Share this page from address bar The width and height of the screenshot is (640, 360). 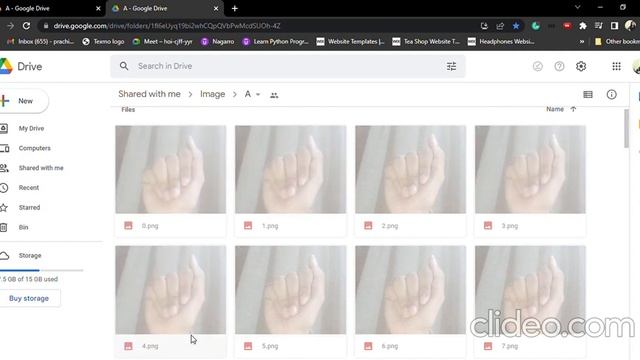500,26
